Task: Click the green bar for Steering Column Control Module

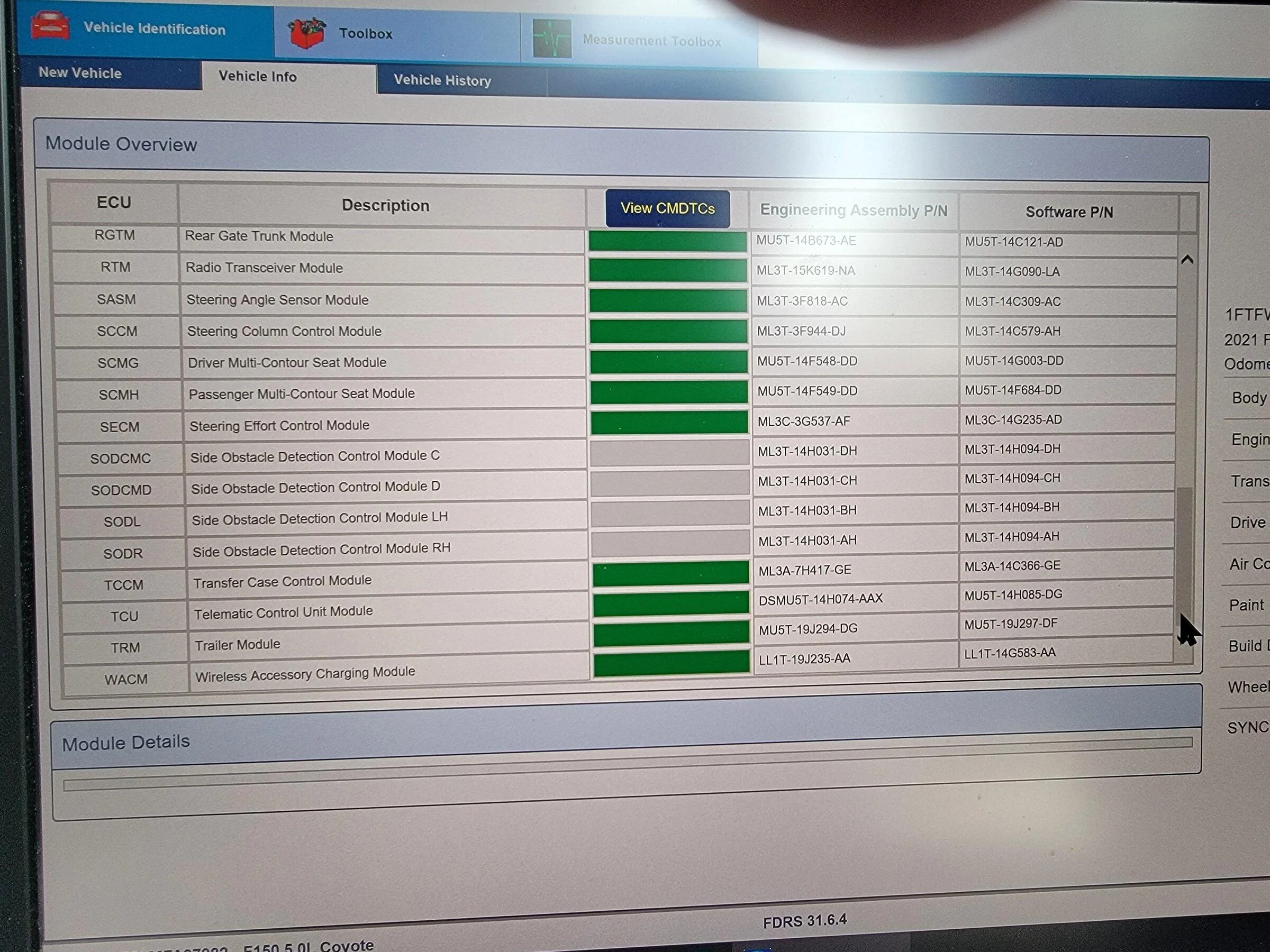Action: pyautogui.click(x=669, y=330)
